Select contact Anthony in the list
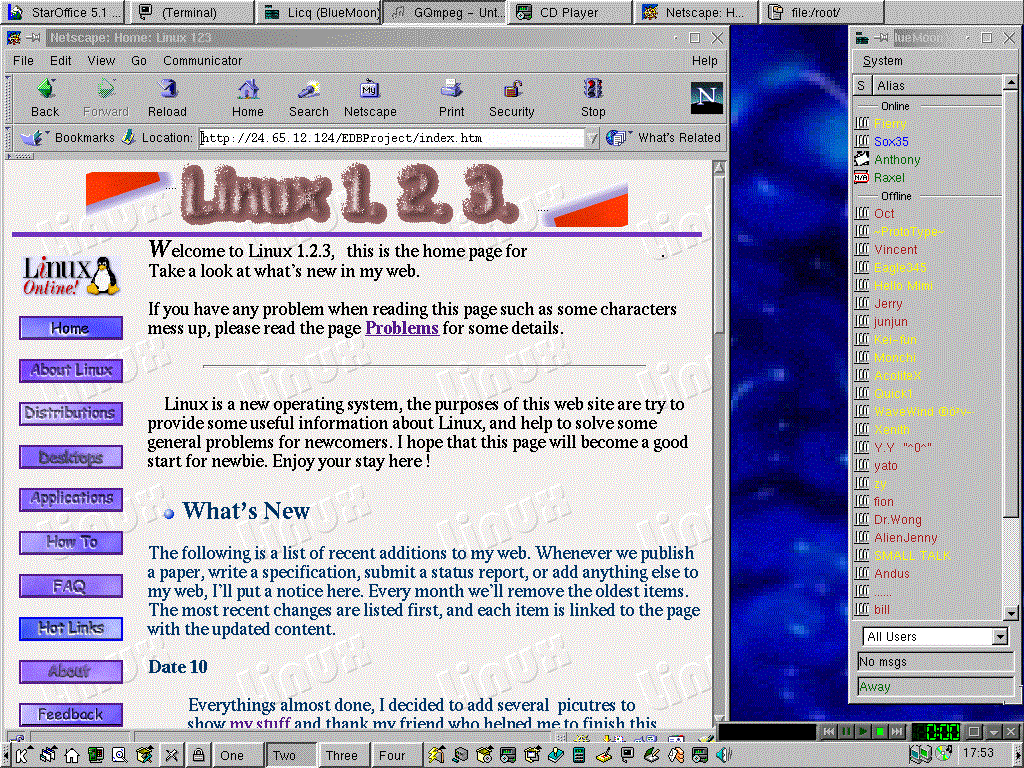 pos(896,160)
